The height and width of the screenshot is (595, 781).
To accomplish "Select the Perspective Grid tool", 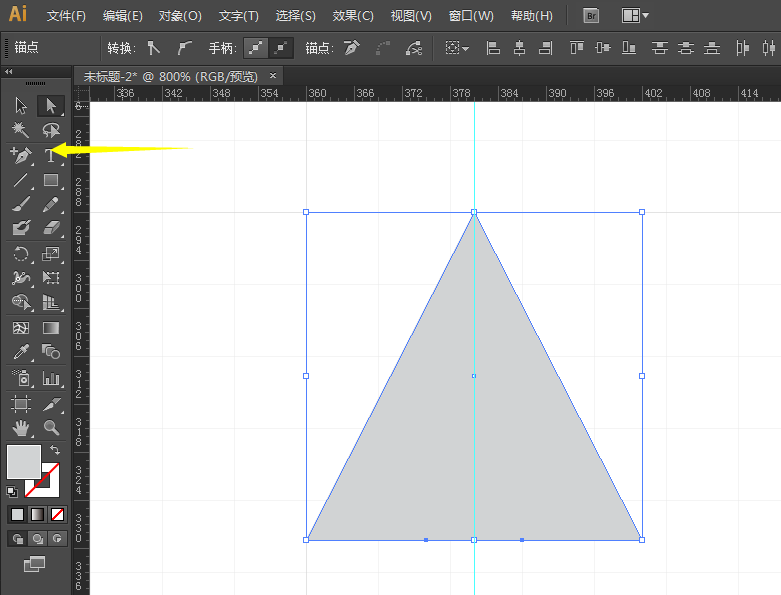I will point(51,302).
